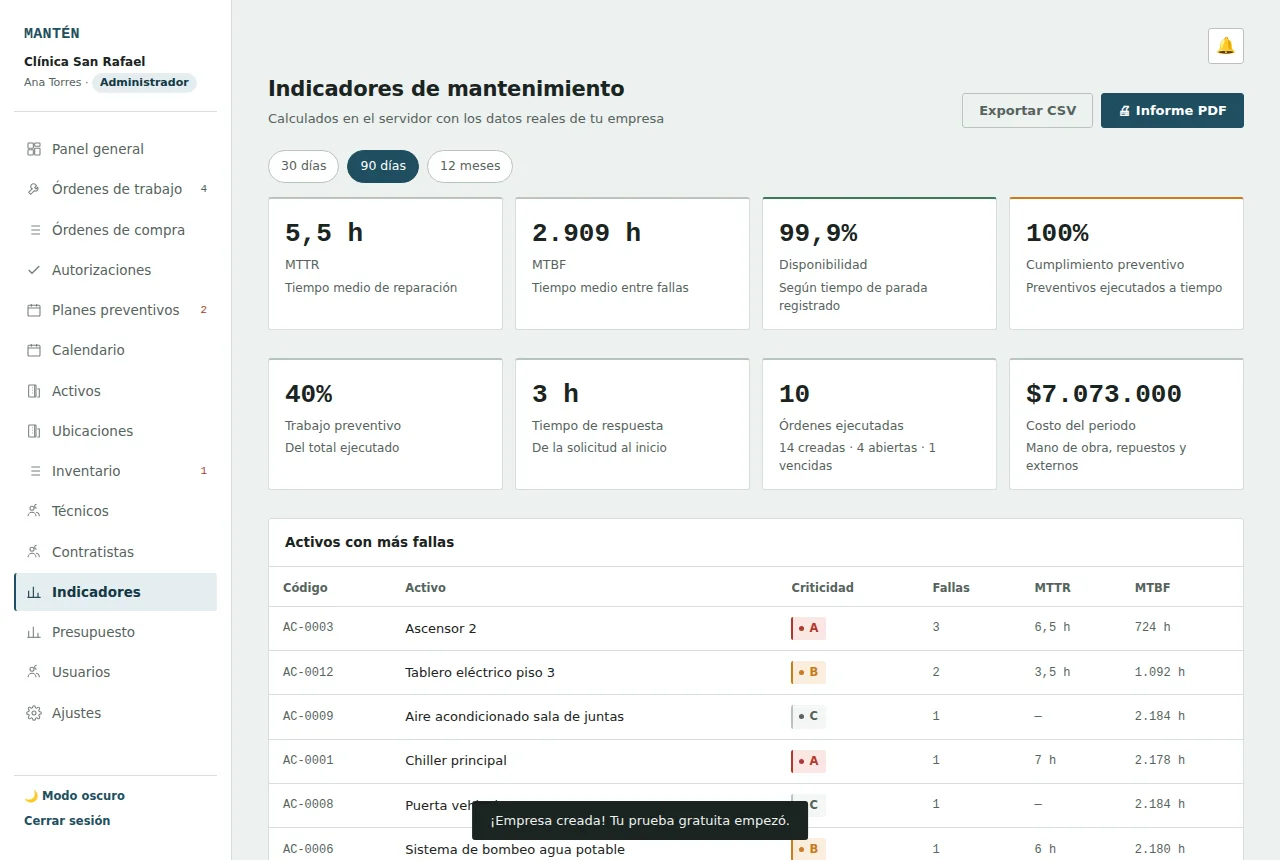The image size is (1280, 860).
Task: Toggle Modo oscuro dark mode
Action: pos(75,796)
